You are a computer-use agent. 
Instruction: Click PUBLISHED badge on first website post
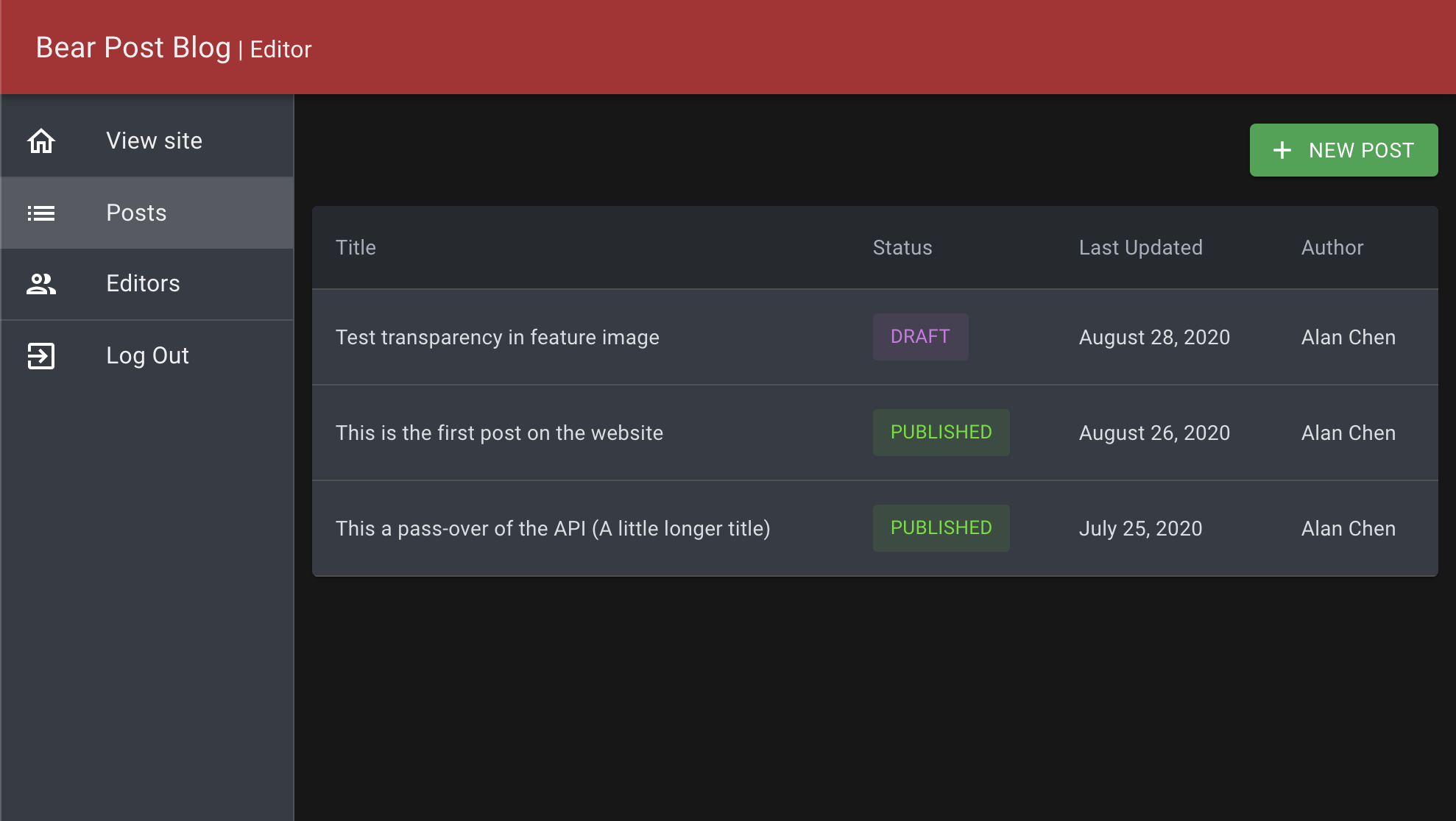click(x=940, y=433)
